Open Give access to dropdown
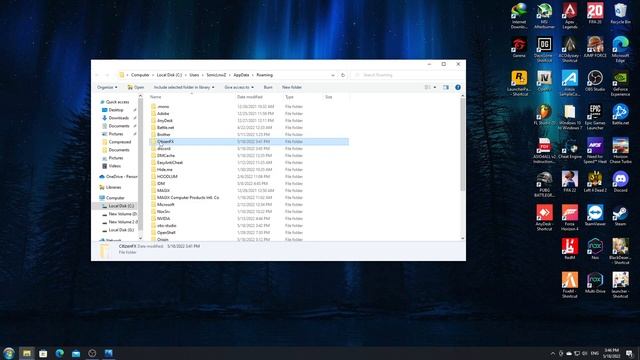Viewport: 640px width, 360px height. pos(239,87)
